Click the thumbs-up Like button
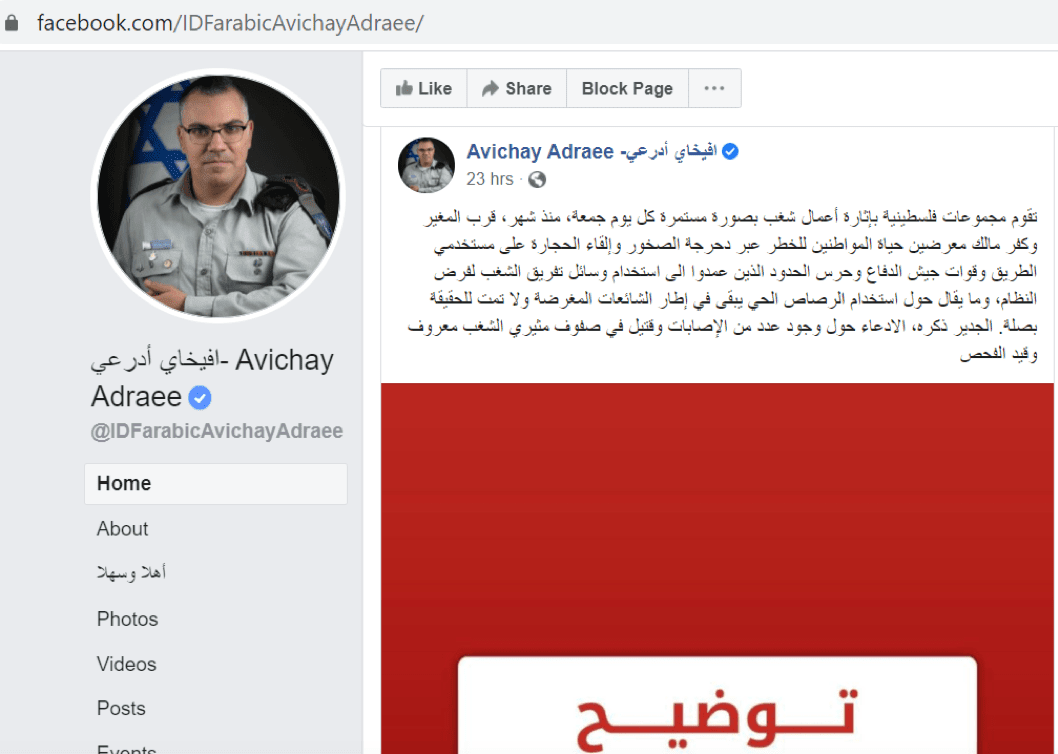 [424, 88]
